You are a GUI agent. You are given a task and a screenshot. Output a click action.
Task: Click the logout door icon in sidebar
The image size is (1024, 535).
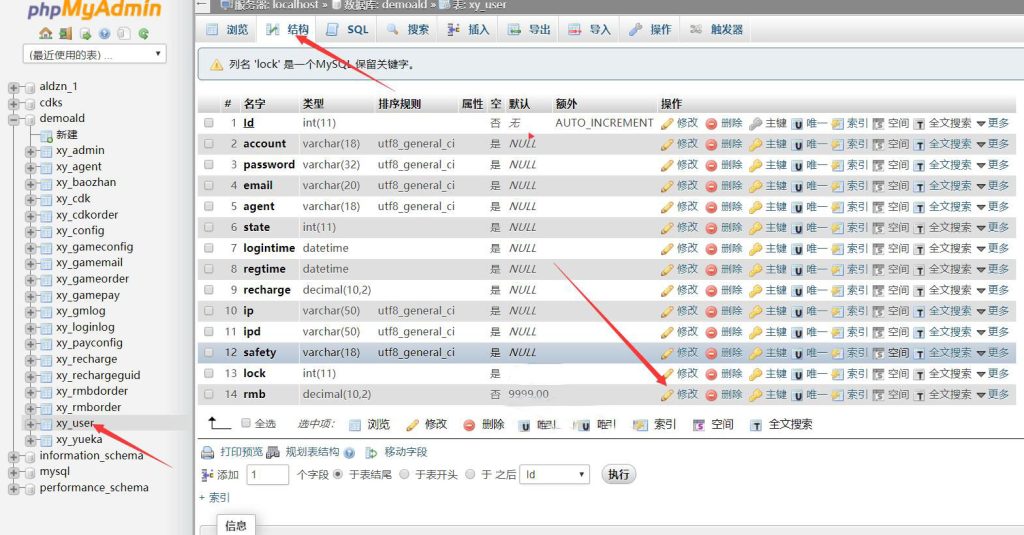point(65,33)
